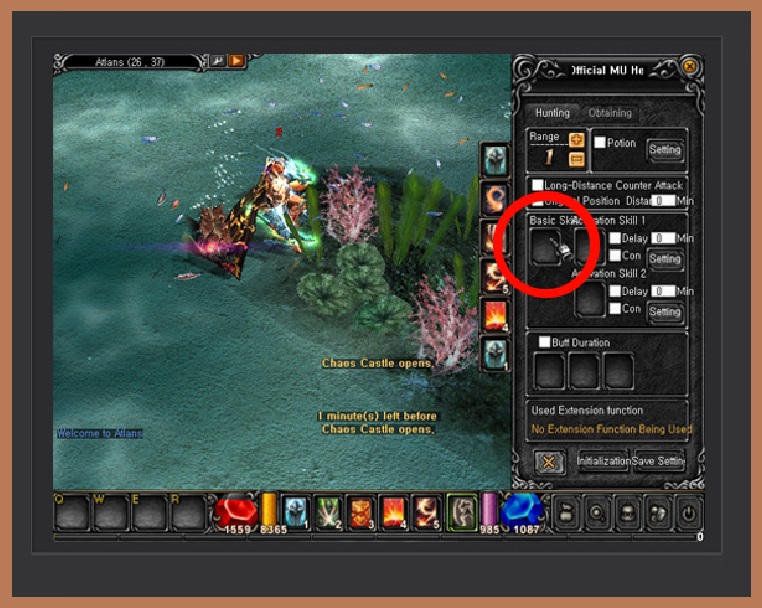This screenshot has height=608, width=762.
Task: Activate hotbar skill slot 5 flame swirl
Action: 426,513
